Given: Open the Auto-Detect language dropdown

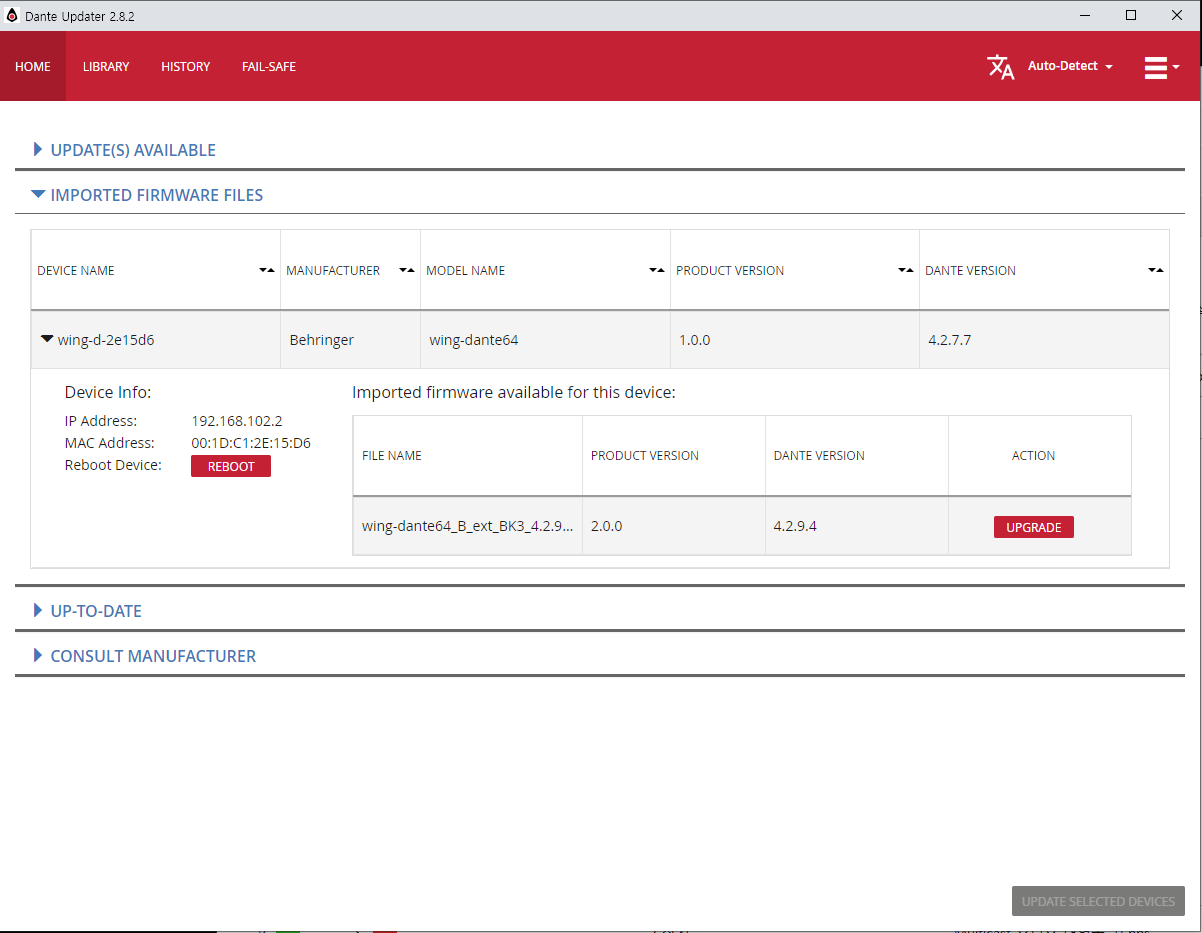Looking at the screenshot, I should coord(1070,66).
